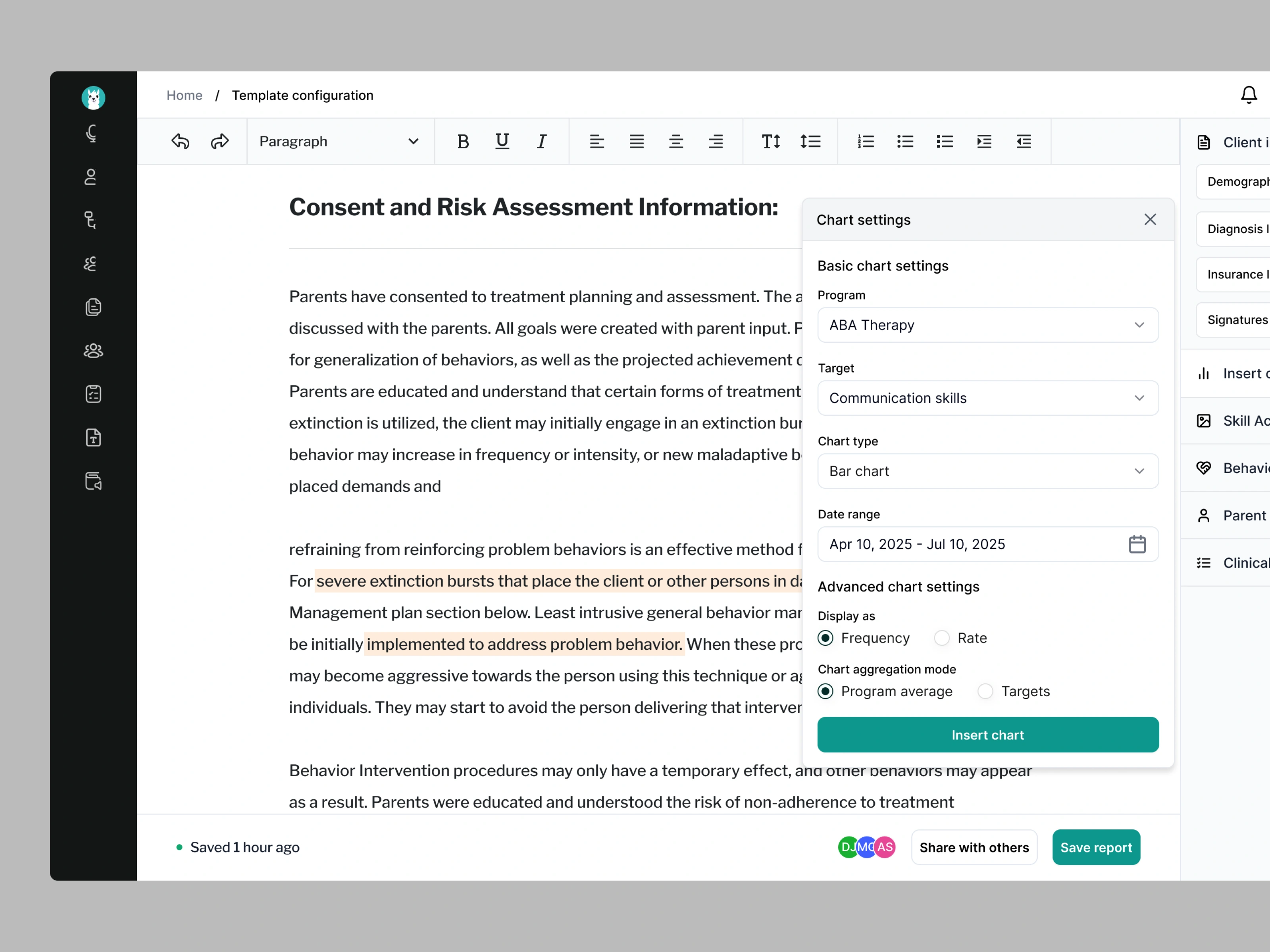Open the Target dropdown showing Communication skills

click(987, 398)
